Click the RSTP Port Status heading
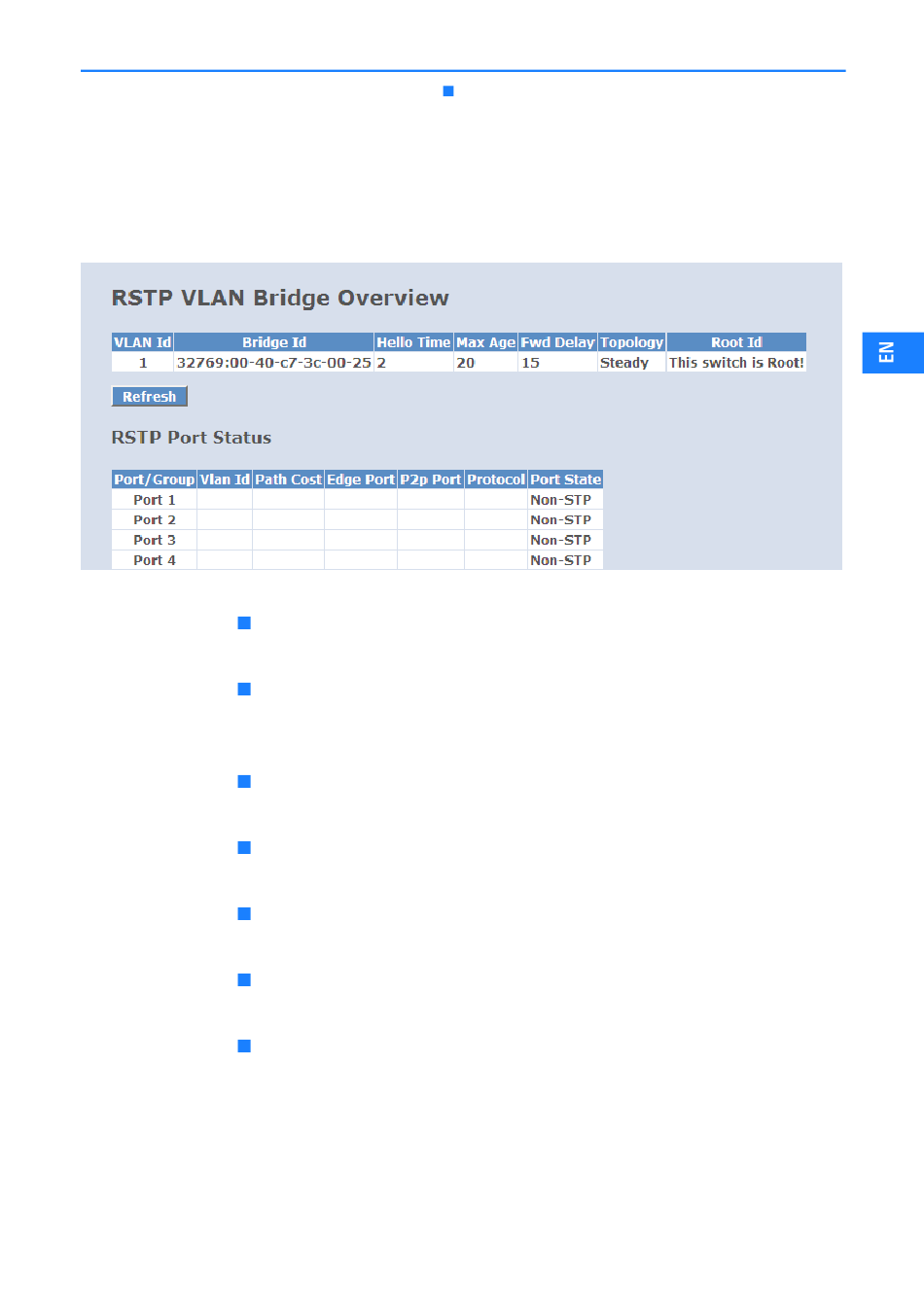Viewport: 924px width, 1314px height. 192,438
